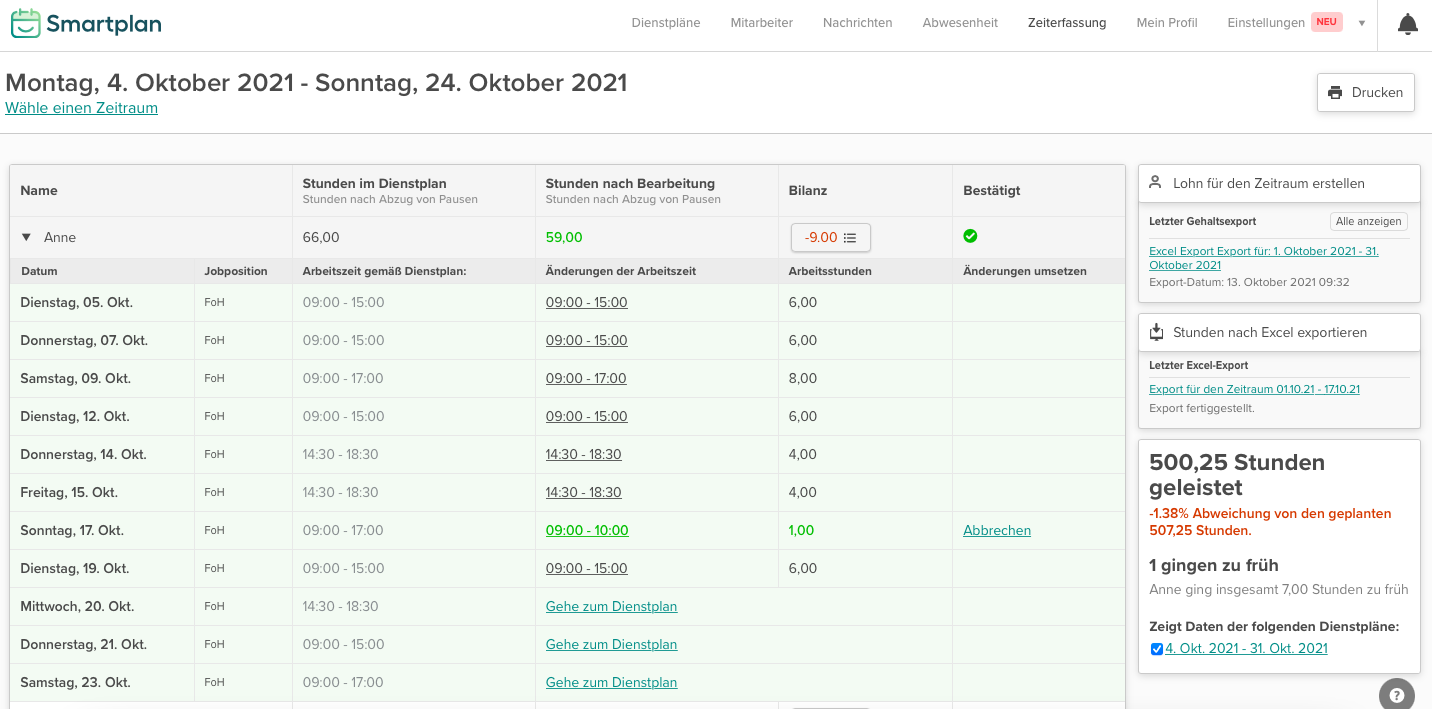Viewport: 1432px width, 709px height.
Task: Click Anne's planned total 66,00
Action: pos(321,238)
